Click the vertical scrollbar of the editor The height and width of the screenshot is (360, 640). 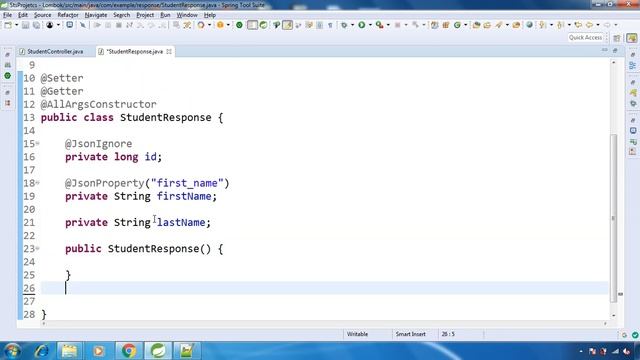(x=613, y=218)
